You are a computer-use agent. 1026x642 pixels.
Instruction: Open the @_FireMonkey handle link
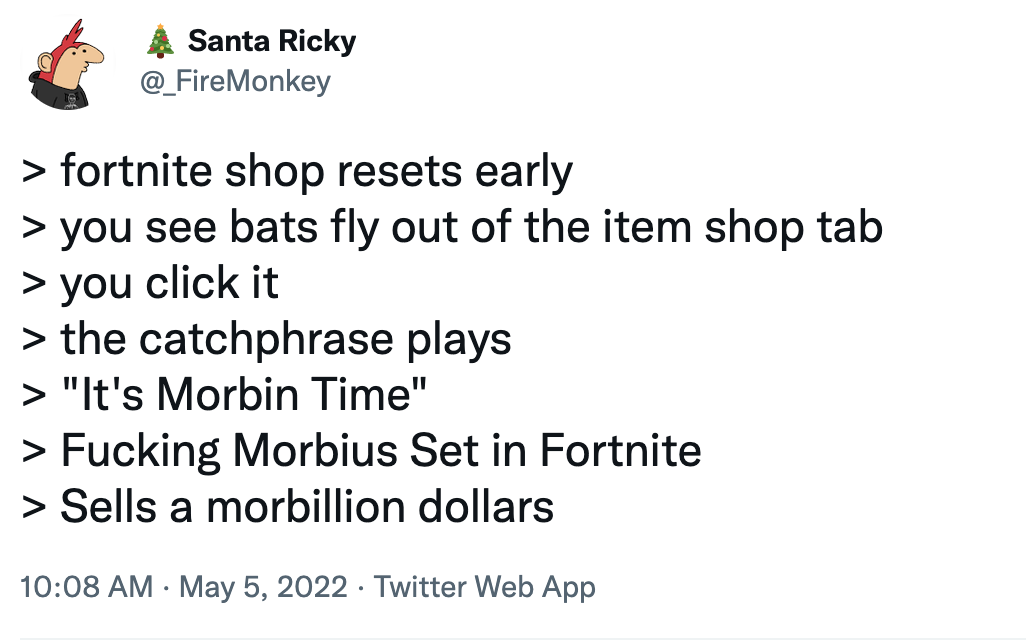pos(237,80)
